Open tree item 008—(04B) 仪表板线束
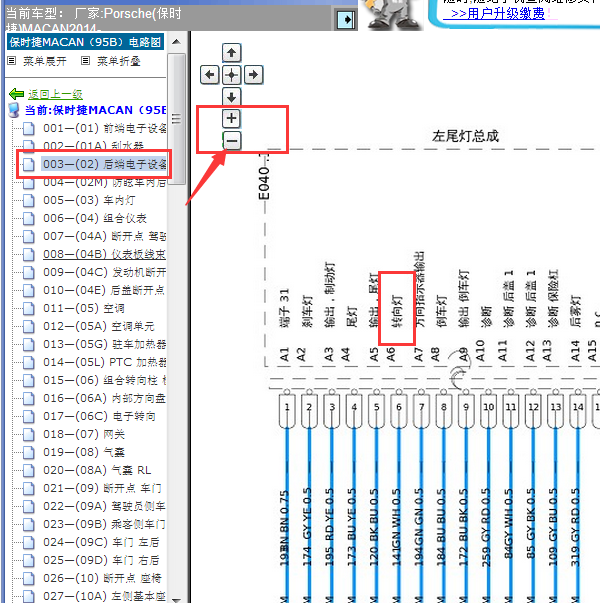The width and height of the screenshot is (600, 603). click(105, 254)
